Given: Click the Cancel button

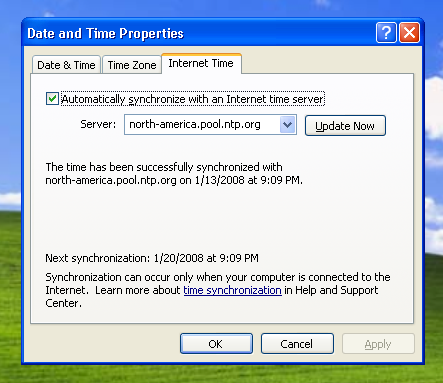Looking at the screenshot, I should click(297, 344).
